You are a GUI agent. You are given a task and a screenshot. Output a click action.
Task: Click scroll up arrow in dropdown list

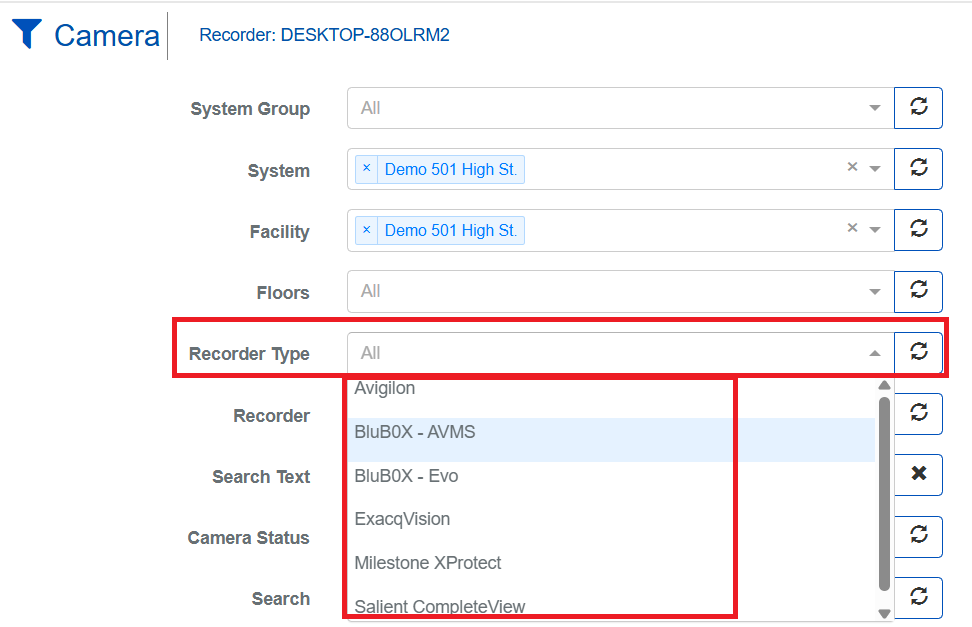pos(885,385)
